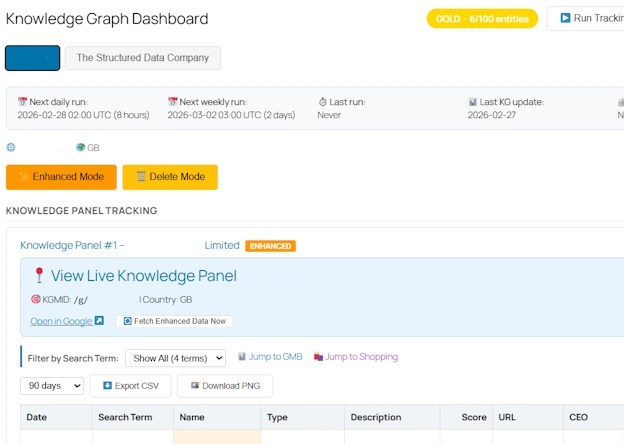Click the calendar icon beside Next daily run
Image resolution: width=624 pixels, height=444 pixels.
(23, 102)
